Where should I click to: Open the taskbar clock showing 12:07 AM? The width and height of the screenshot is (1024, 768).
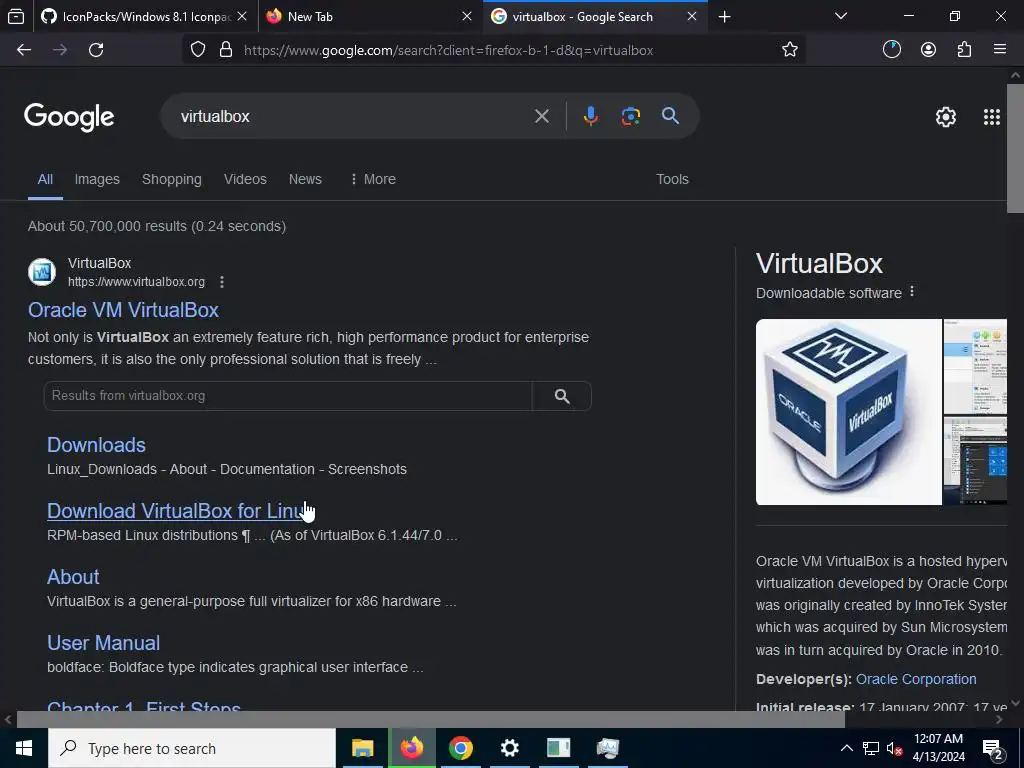click(938, 748)
